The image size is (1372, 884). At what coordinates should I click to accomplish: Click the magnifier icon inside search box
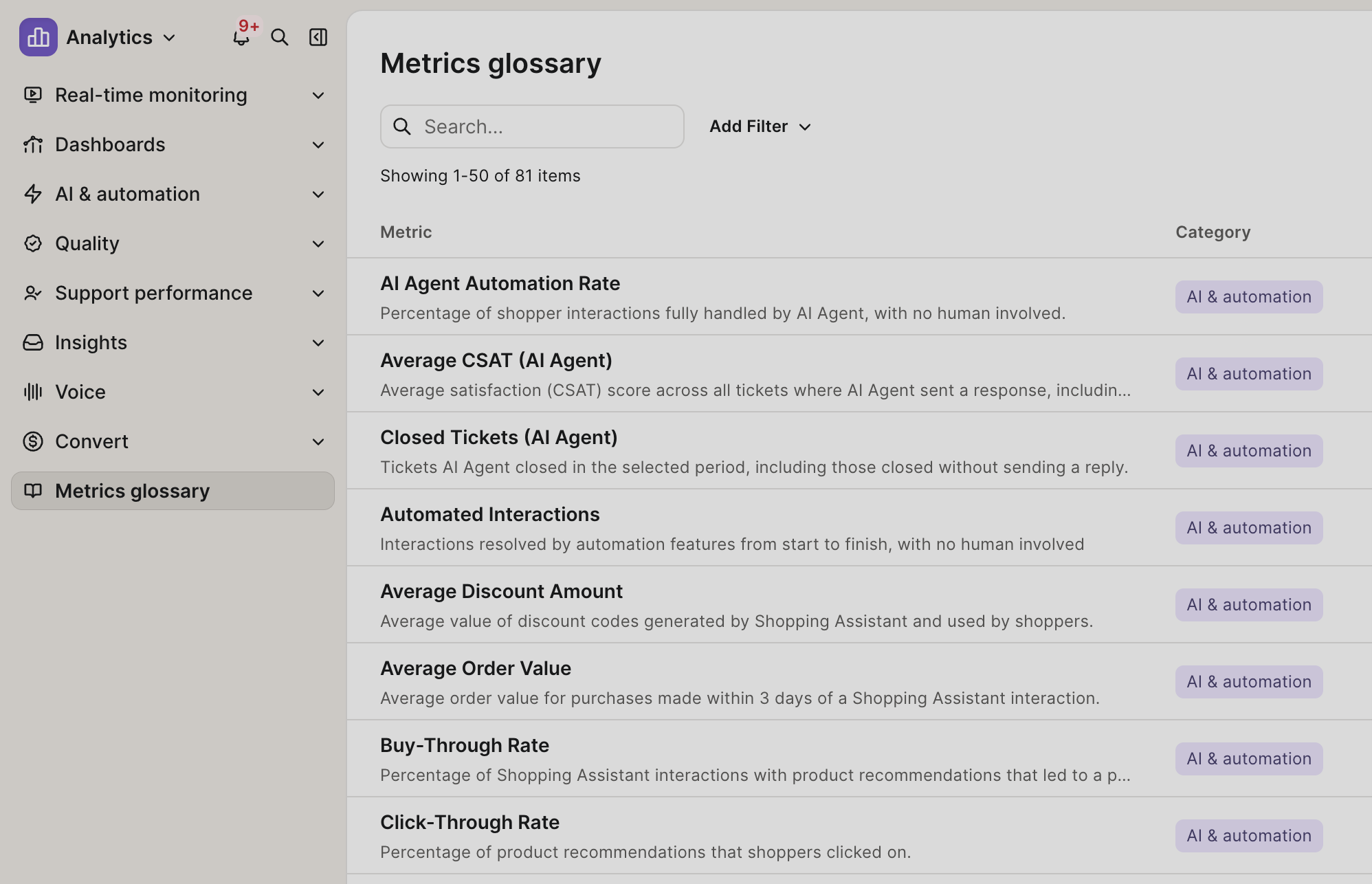(402, 126)
